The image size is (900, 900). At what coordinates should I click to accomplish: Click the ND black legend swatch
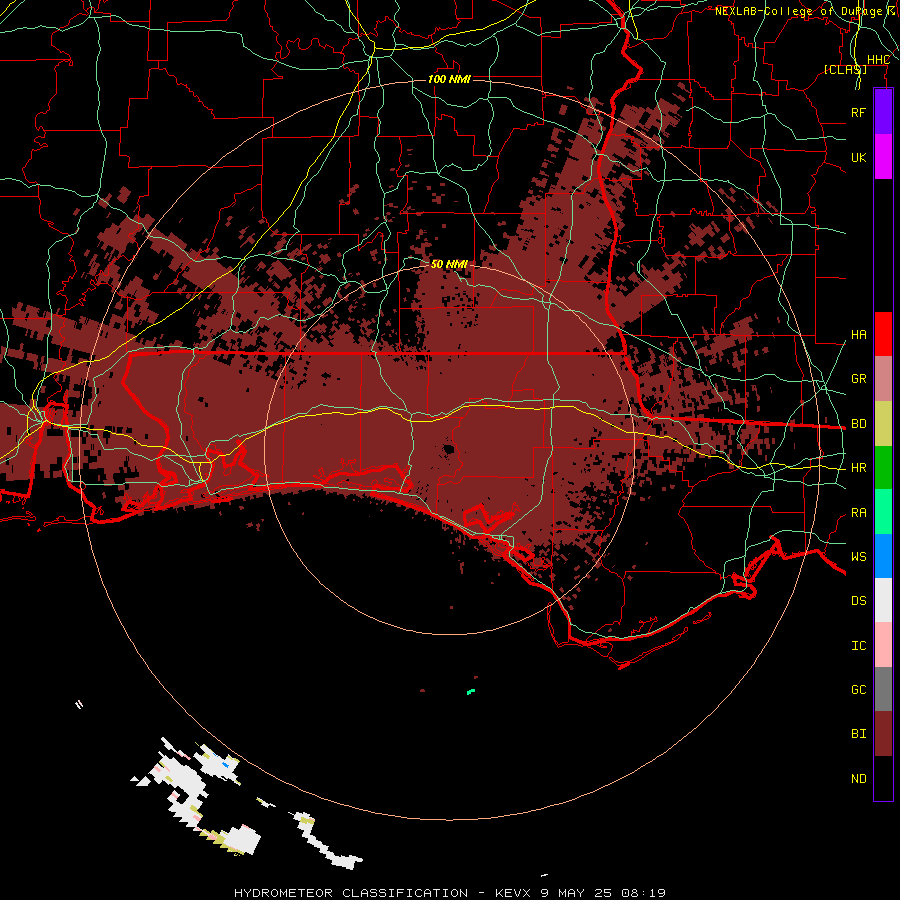pos(883,778)
